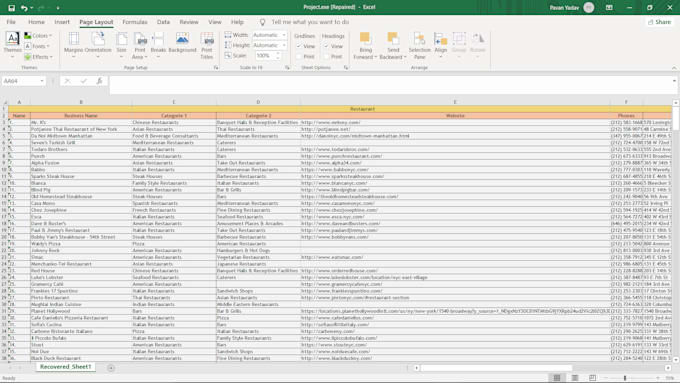Image resolution: width=680 pixels, height=383 pixels.
Task: Open the Selection Pane
Action: (419, 45)
